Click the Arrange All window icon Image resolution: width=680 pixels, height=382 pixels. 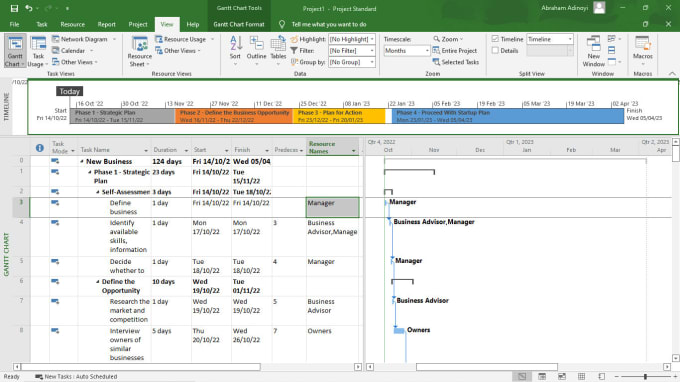[611, 50]
